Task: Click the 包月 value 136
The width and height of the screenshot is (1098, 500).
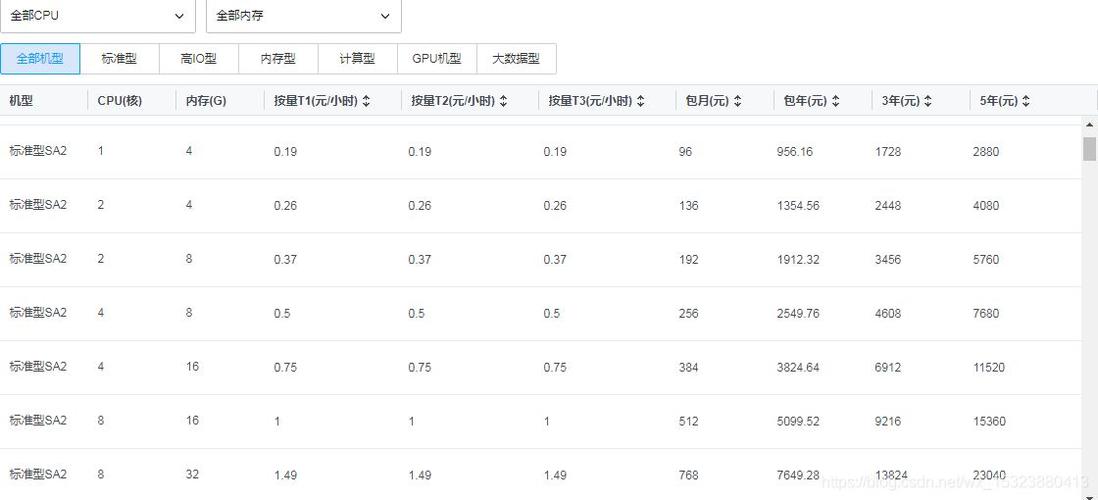Action: coord(688,206)
